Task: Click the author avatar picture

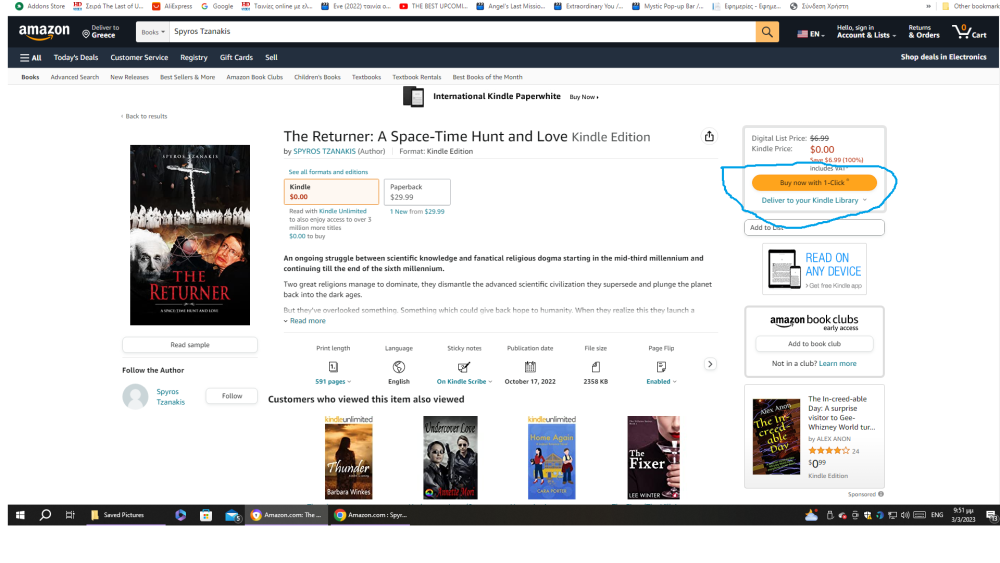Action: (x=135, y=397)
